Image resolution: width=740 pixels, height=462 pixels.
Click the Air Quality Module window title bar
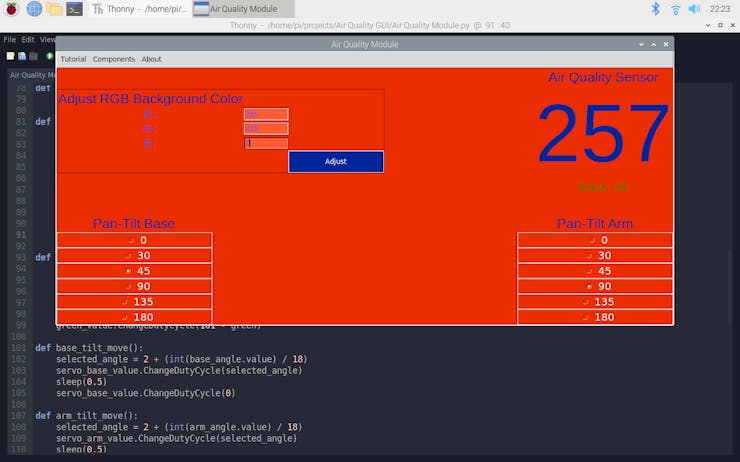click(x=364, y=44)
